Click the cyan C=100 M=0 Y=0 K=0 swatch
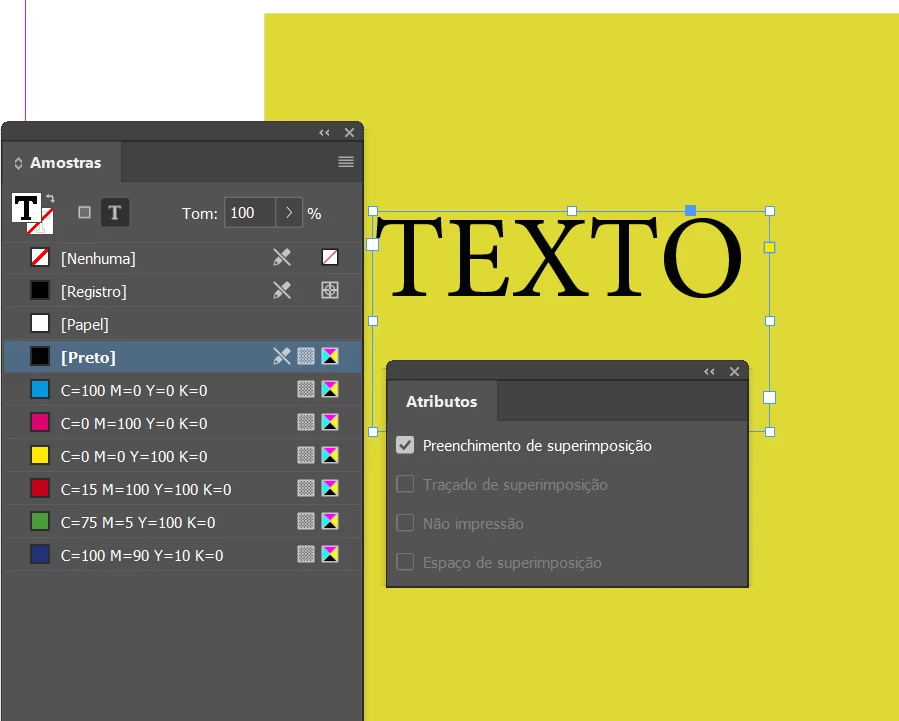Screen dimensions: 899x721 point(40,390)
